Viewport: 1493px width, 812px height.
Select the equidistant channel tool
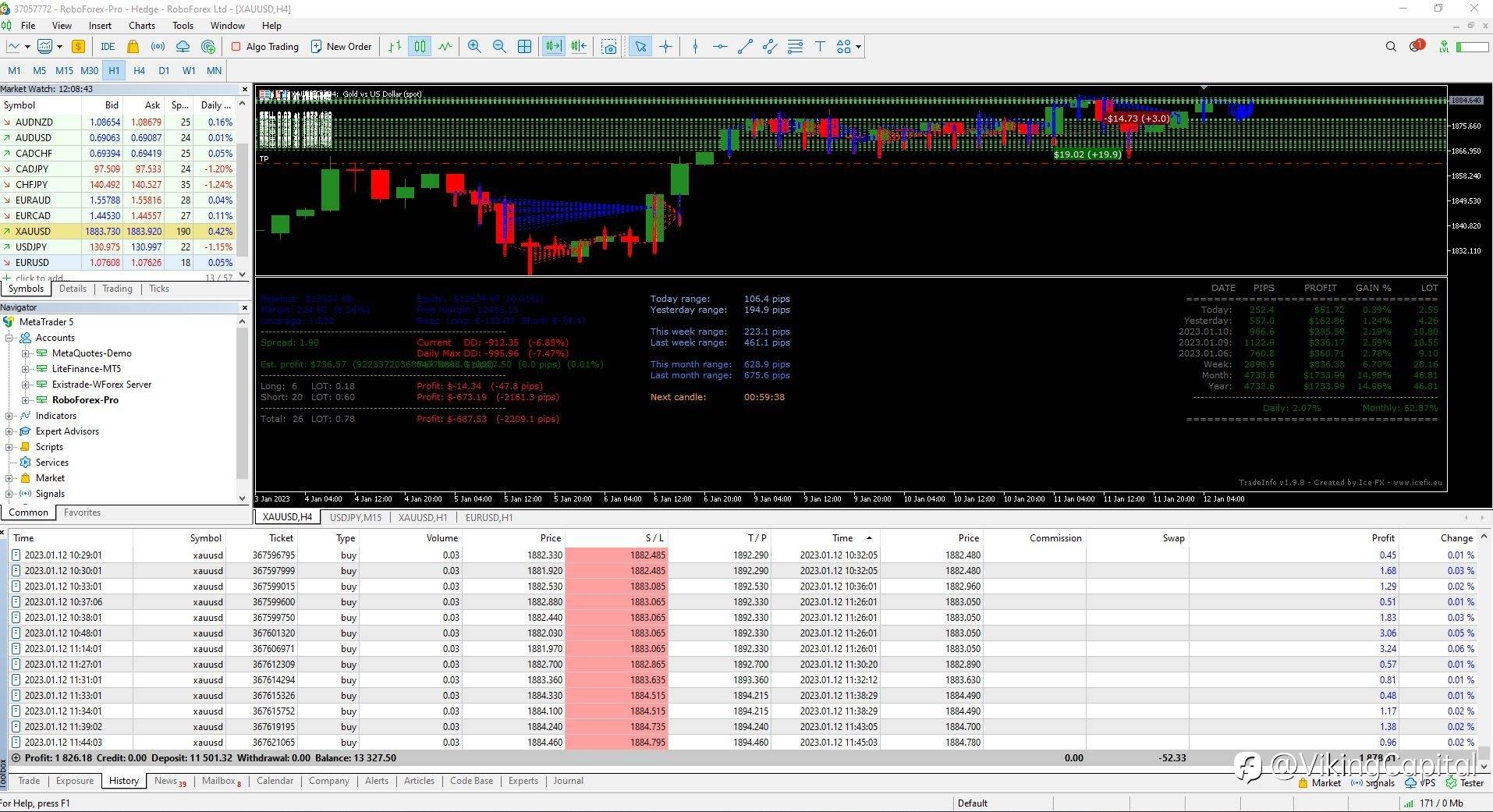pos(770,47)
